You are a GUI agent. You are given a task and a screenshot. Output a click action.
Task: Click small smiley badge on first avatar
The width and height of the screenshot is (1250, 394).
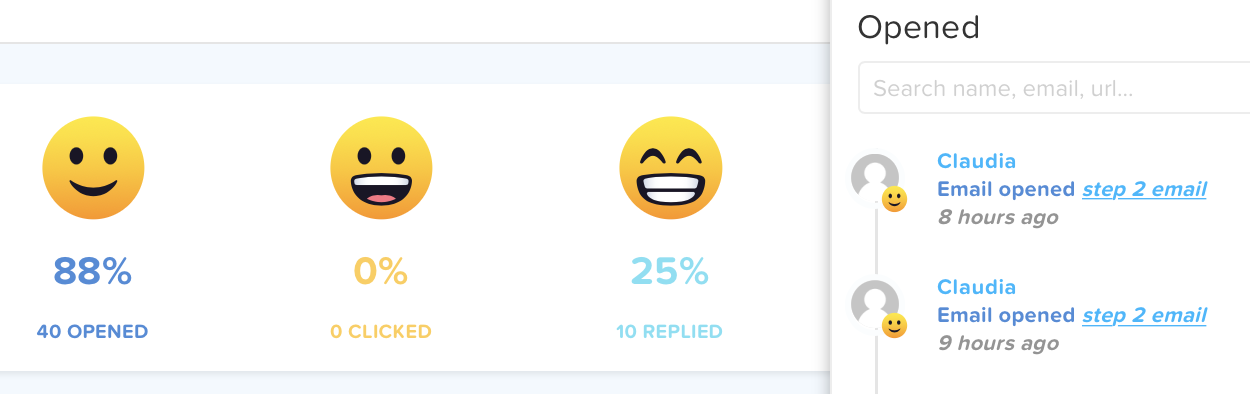[894, 199]
